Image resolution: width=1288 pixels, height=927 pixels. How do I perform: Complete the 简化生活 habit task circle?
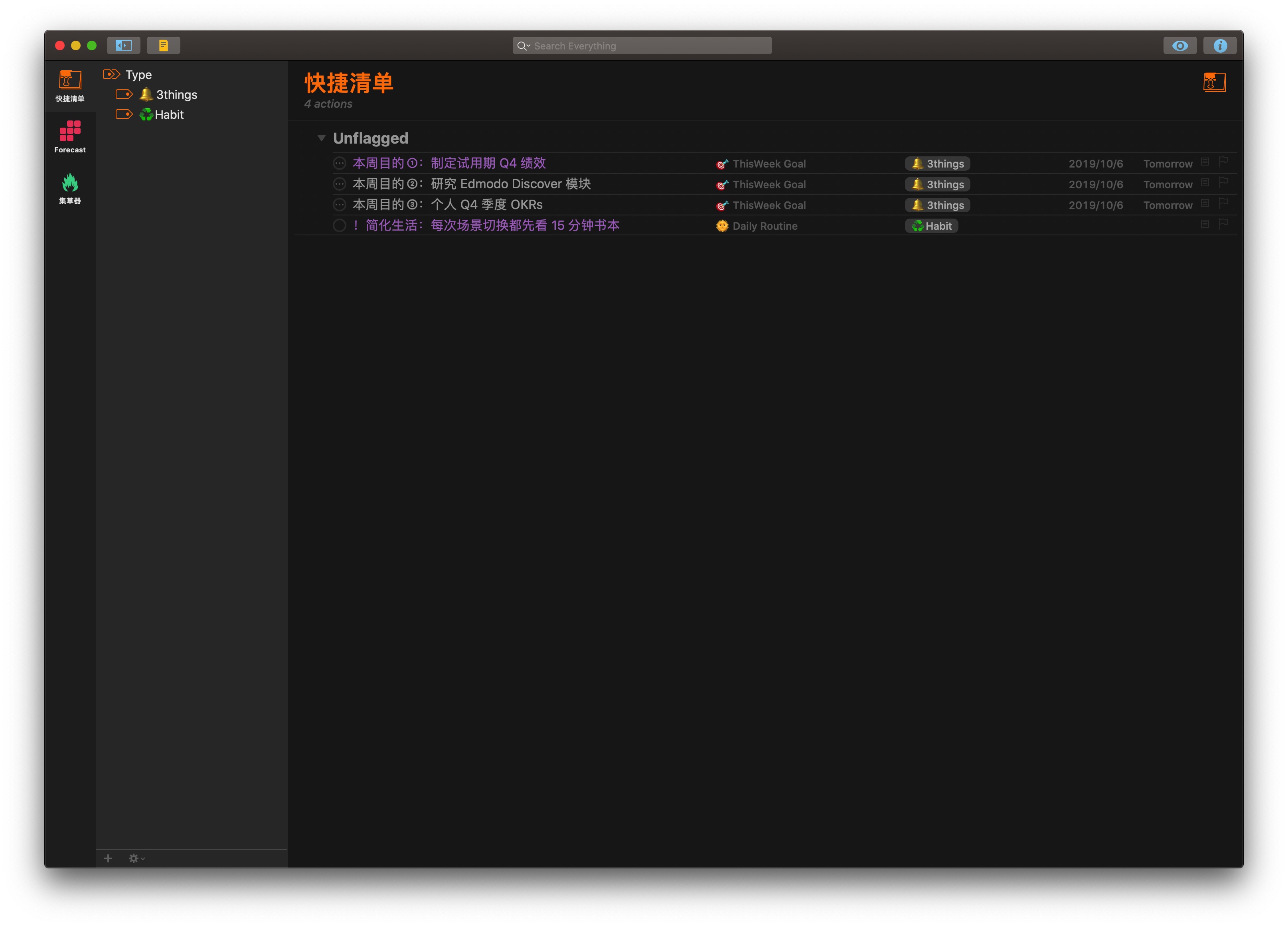click(x=339, y=225)
